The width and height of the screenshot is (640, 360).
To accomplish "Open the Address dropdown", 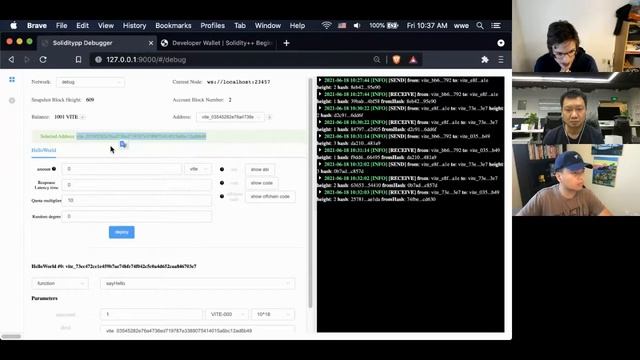I will (x=230, y=117).
